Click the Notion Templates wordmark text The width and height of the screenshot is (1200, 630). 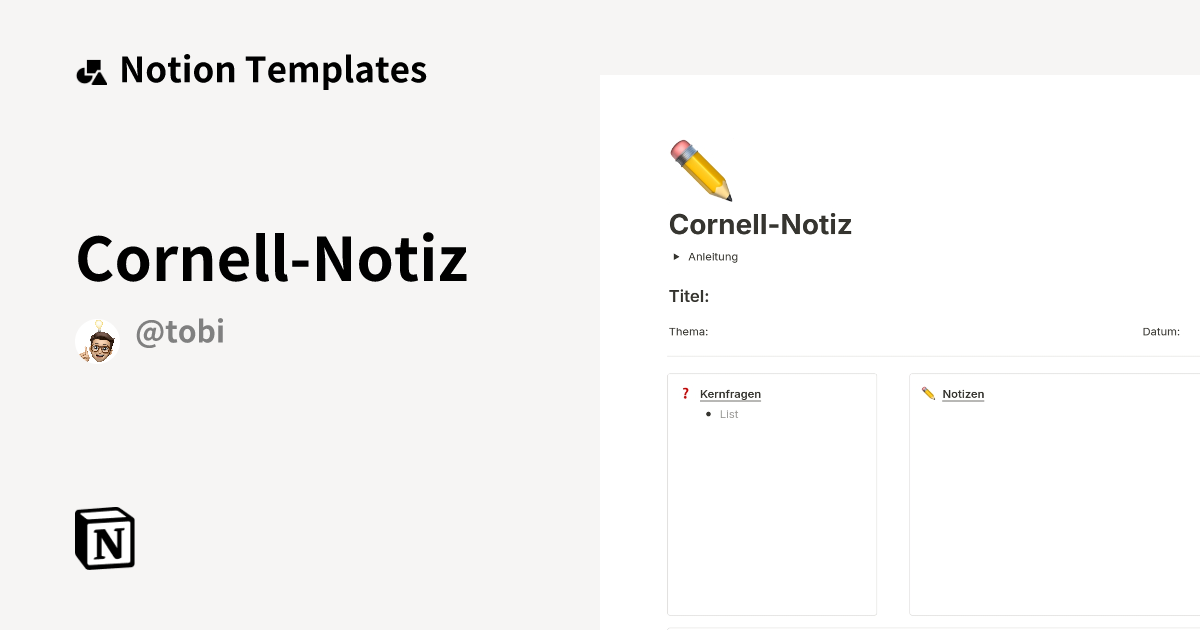[x=273, y=70]
